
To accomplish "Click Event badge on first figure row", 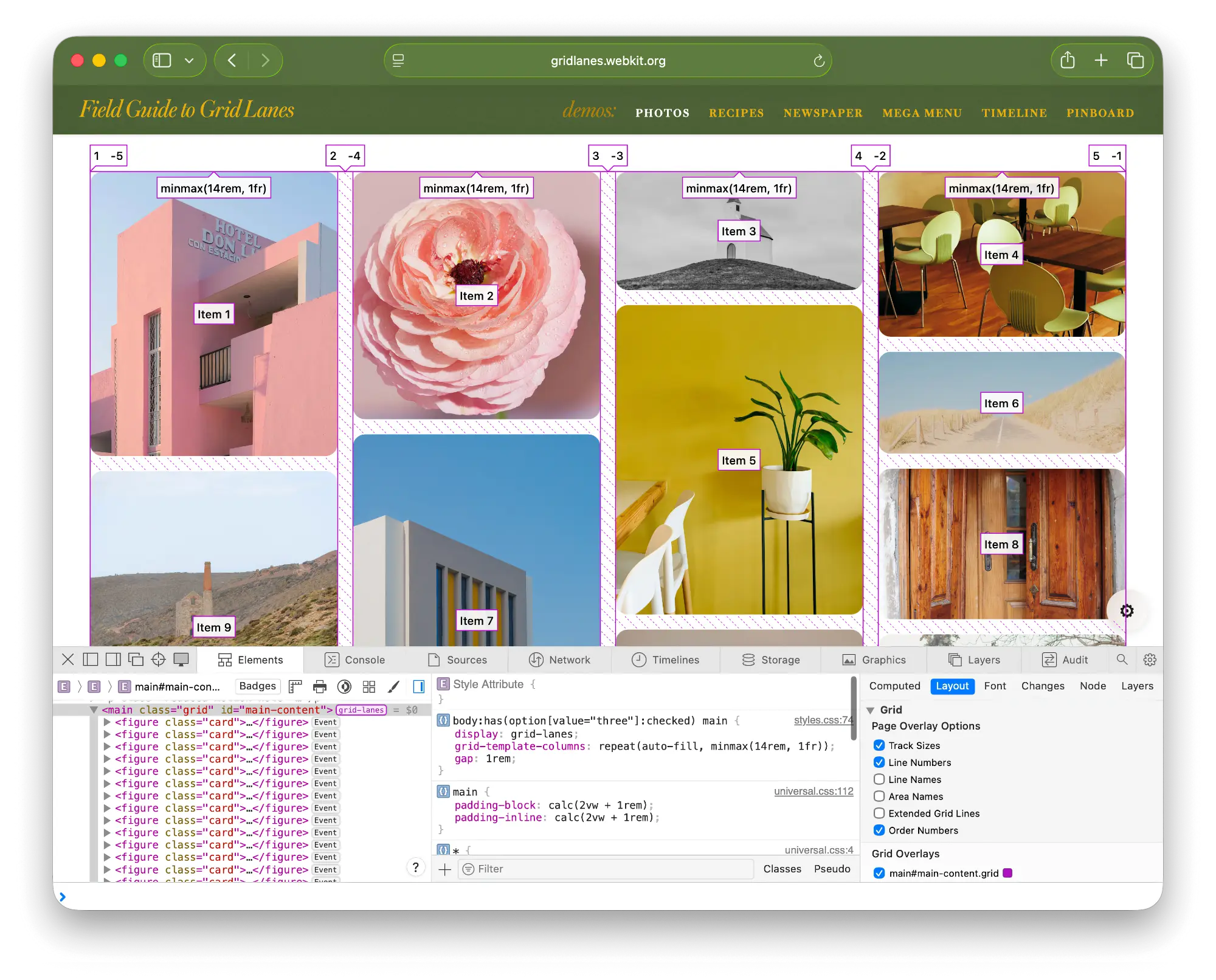I will click(325, 722).
